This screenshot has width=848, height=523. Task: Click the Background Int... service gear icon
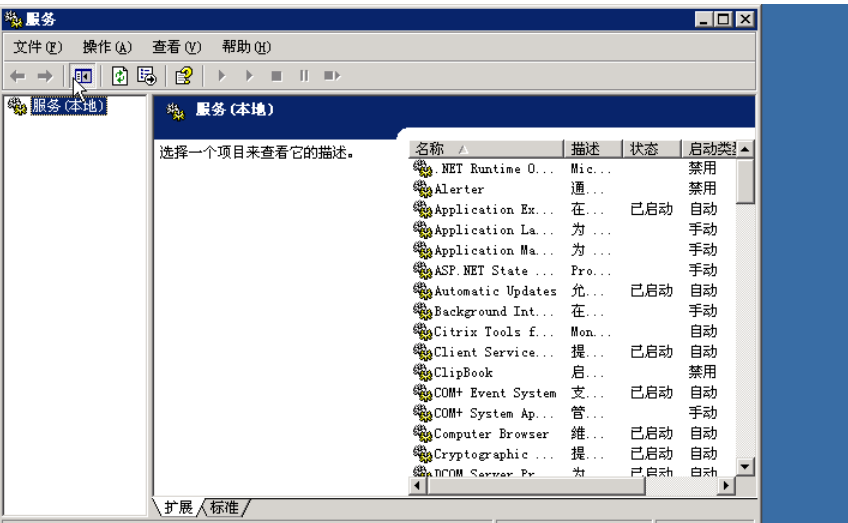(422, 311)
